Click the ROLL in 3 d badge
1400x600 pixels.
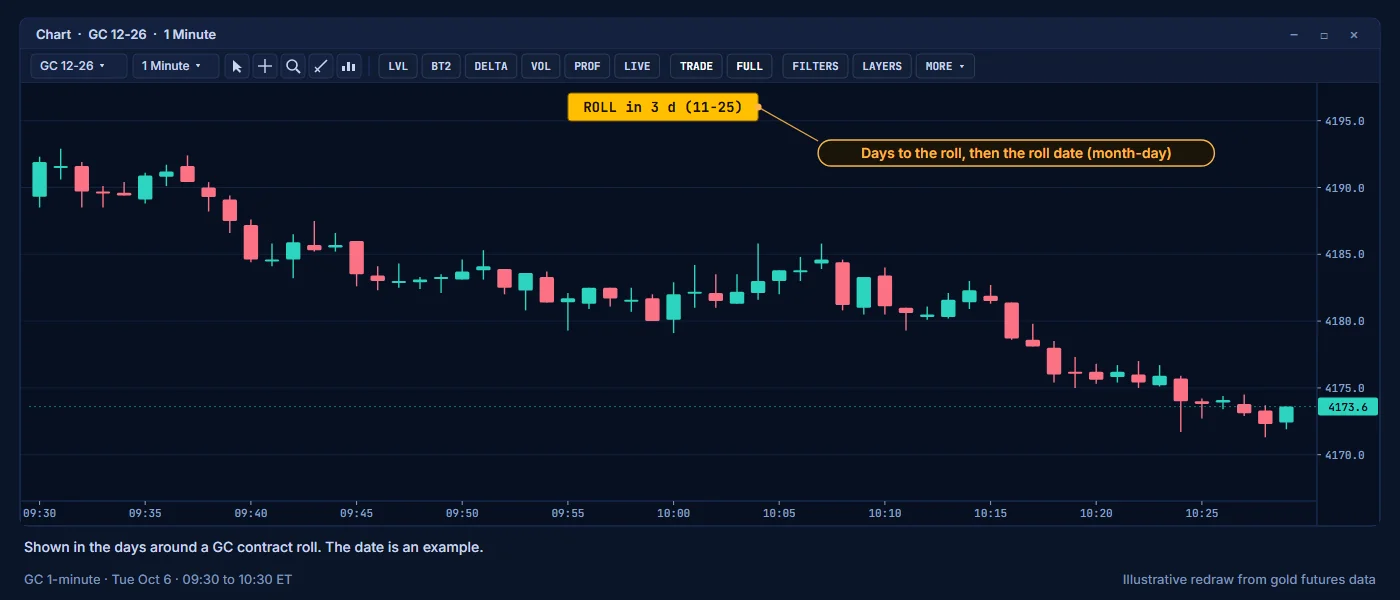(x=663, y=107)
